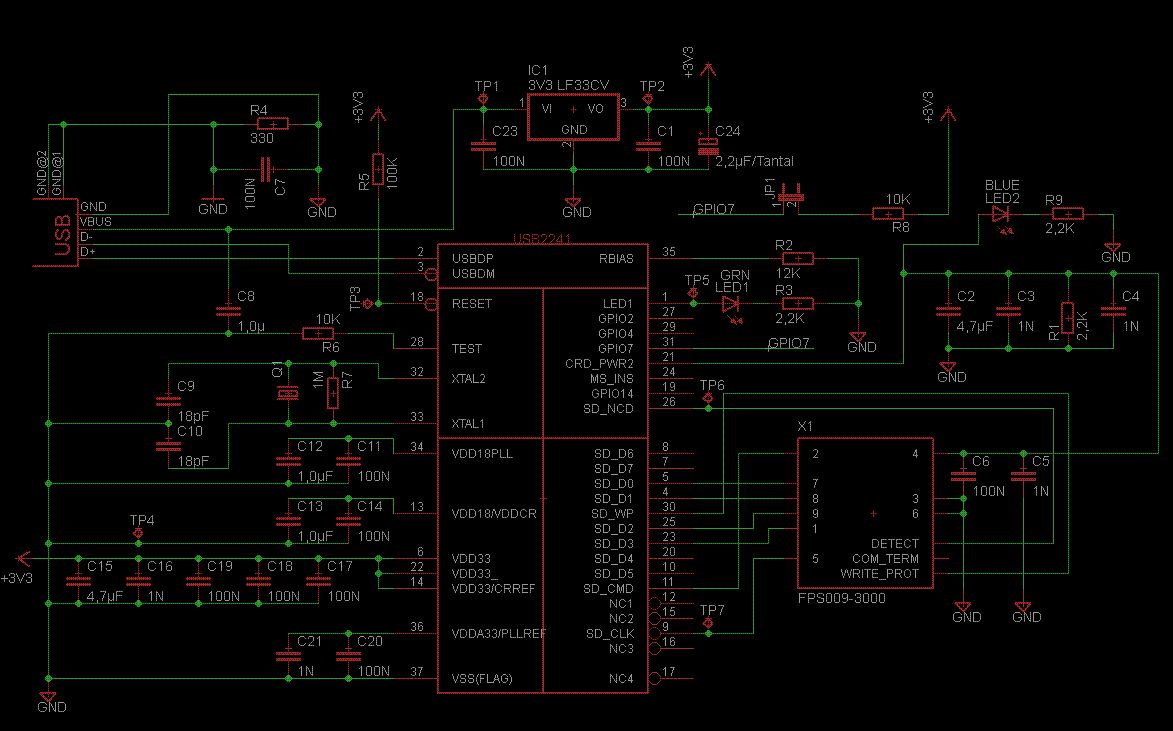Click the USB2241 chip label
The height and width of the screenshot is (731, 1173).
(542, 239)
